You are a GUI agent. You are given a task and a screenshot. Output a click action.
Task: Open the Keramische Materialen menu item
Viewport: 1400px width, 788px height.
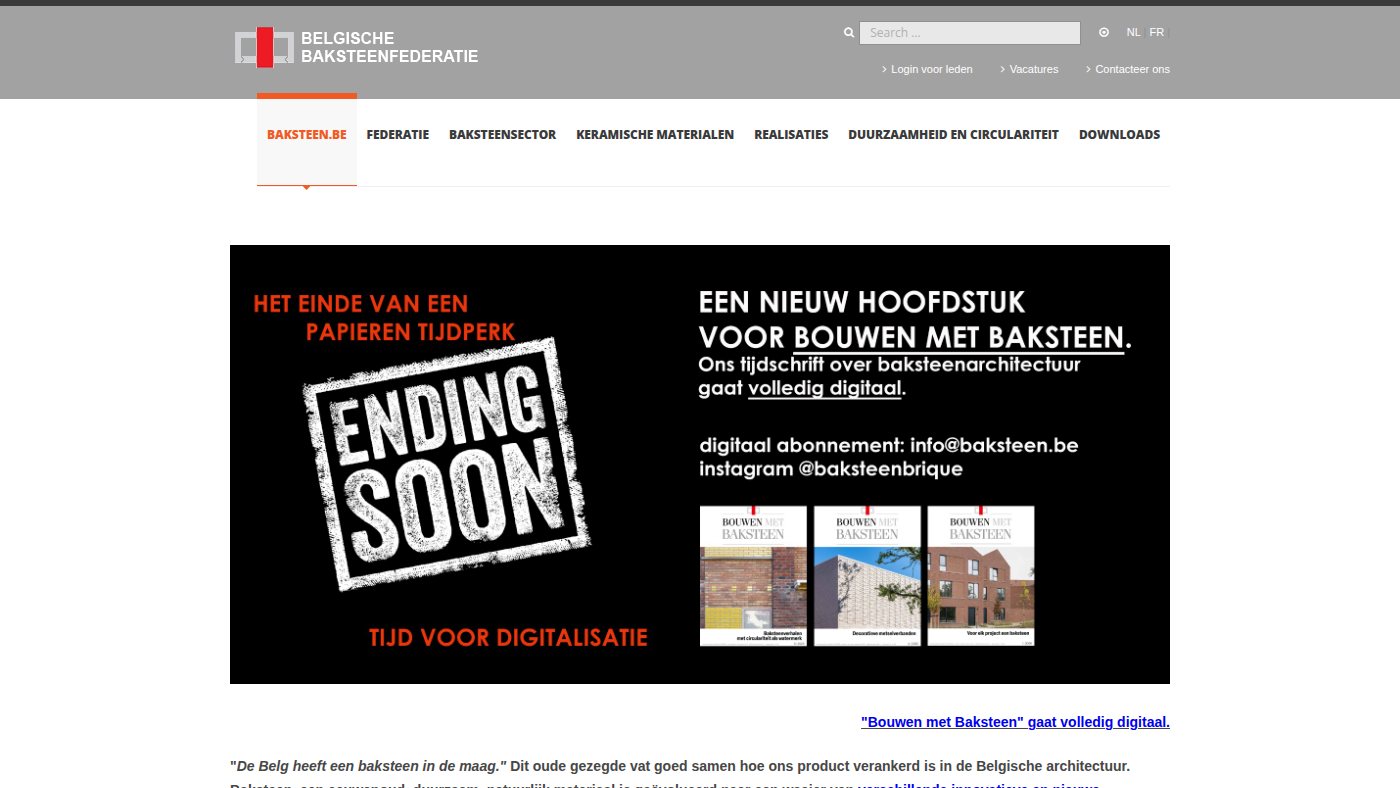[655, 134]
